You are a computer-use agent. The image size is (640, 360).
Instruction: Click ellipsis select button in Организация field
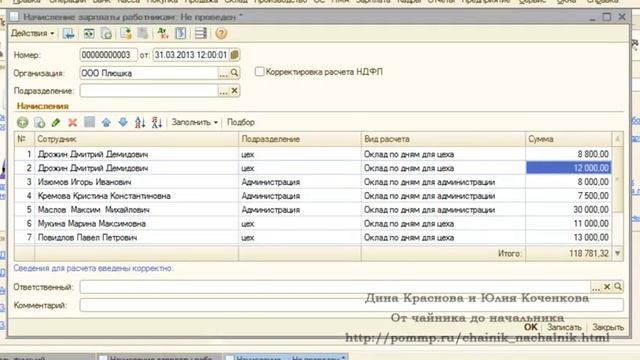tap(223, 73)
